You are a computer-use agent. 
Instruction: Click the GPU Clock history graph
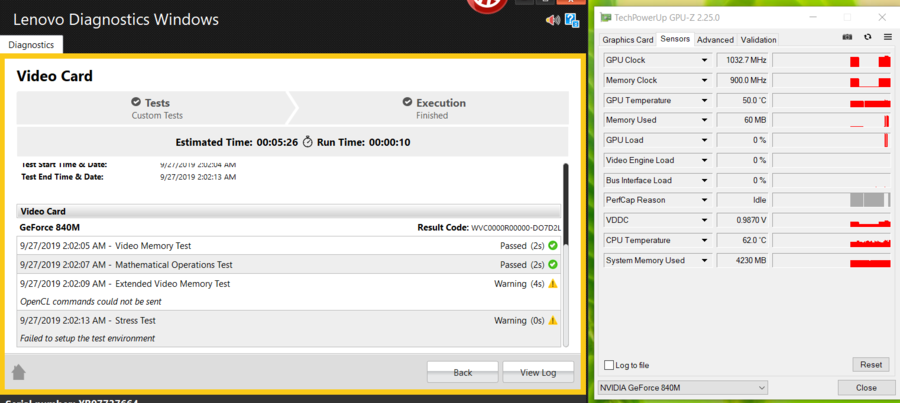831,60
